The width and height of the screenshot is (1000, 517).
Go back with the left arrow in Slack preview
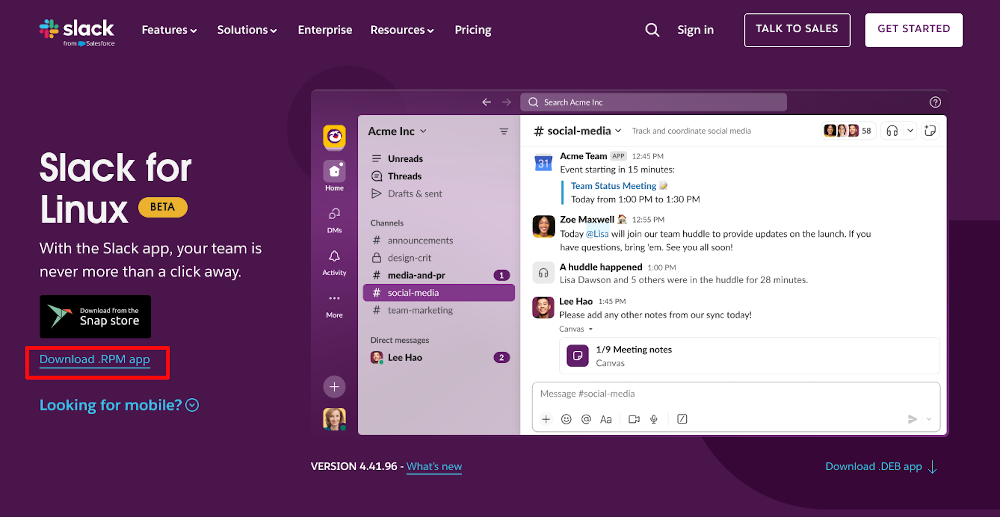[x=487, y=102]
